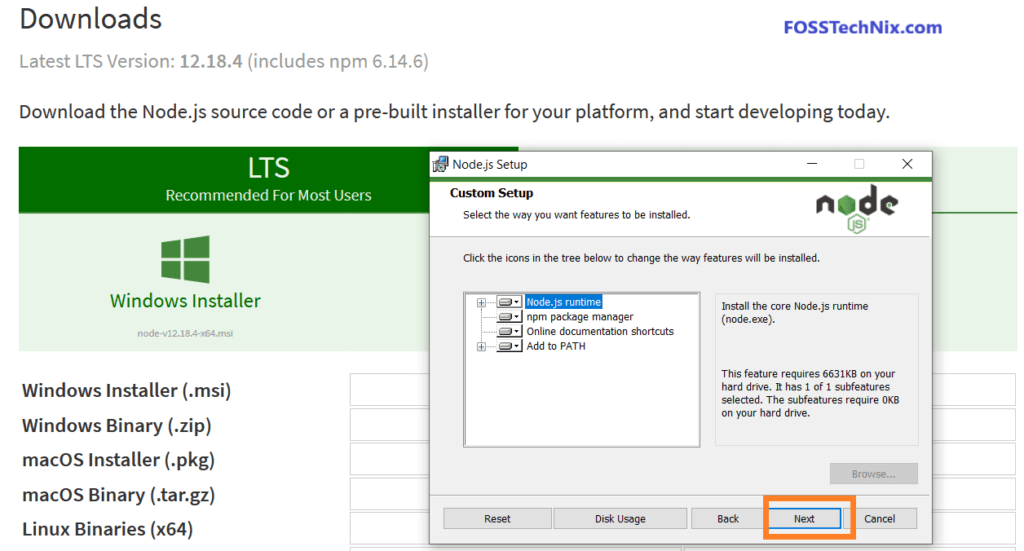This screenshot has width=1024, height=551.
Task: Click the macOS Installer (.pkg) row label
Action: tap(118, 460)
